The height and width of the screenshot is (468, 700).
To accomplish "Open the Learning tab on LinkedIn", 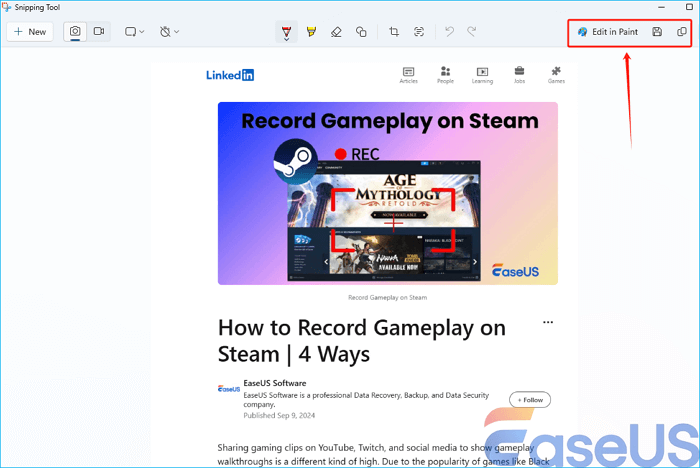I will tap(483, 75).
